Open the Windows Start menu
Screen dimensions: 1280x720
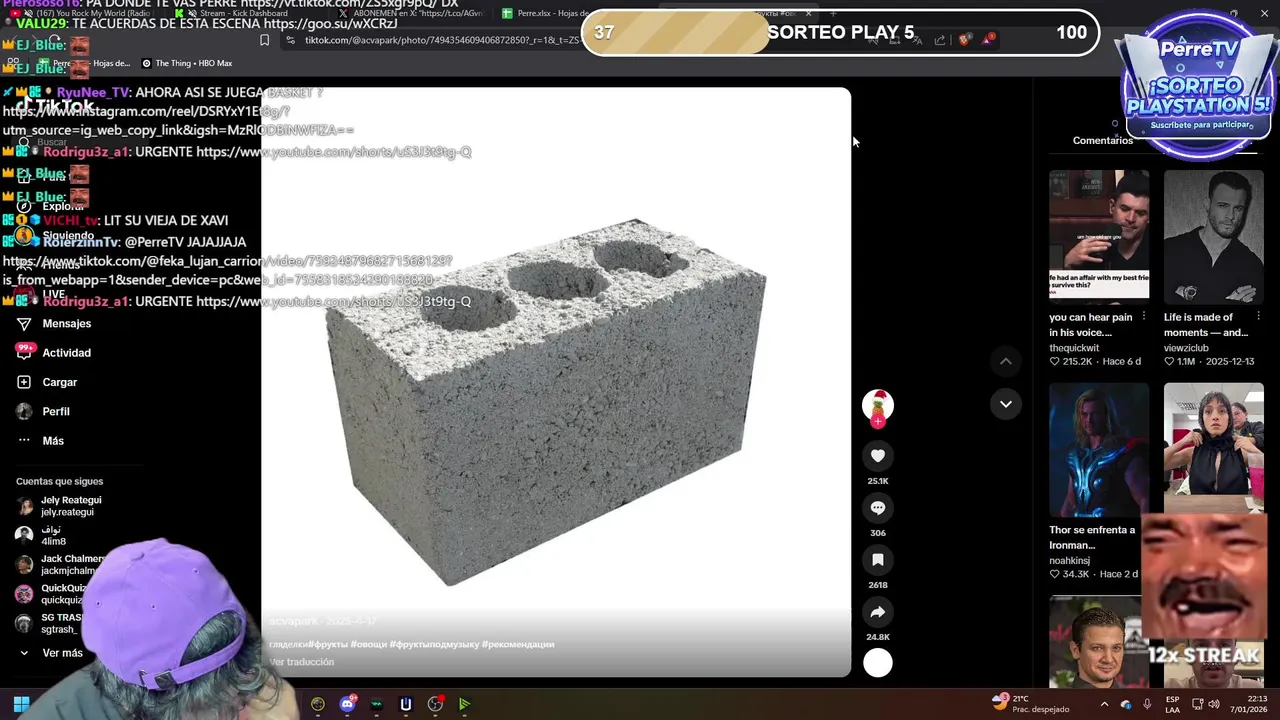coord(21,704)
